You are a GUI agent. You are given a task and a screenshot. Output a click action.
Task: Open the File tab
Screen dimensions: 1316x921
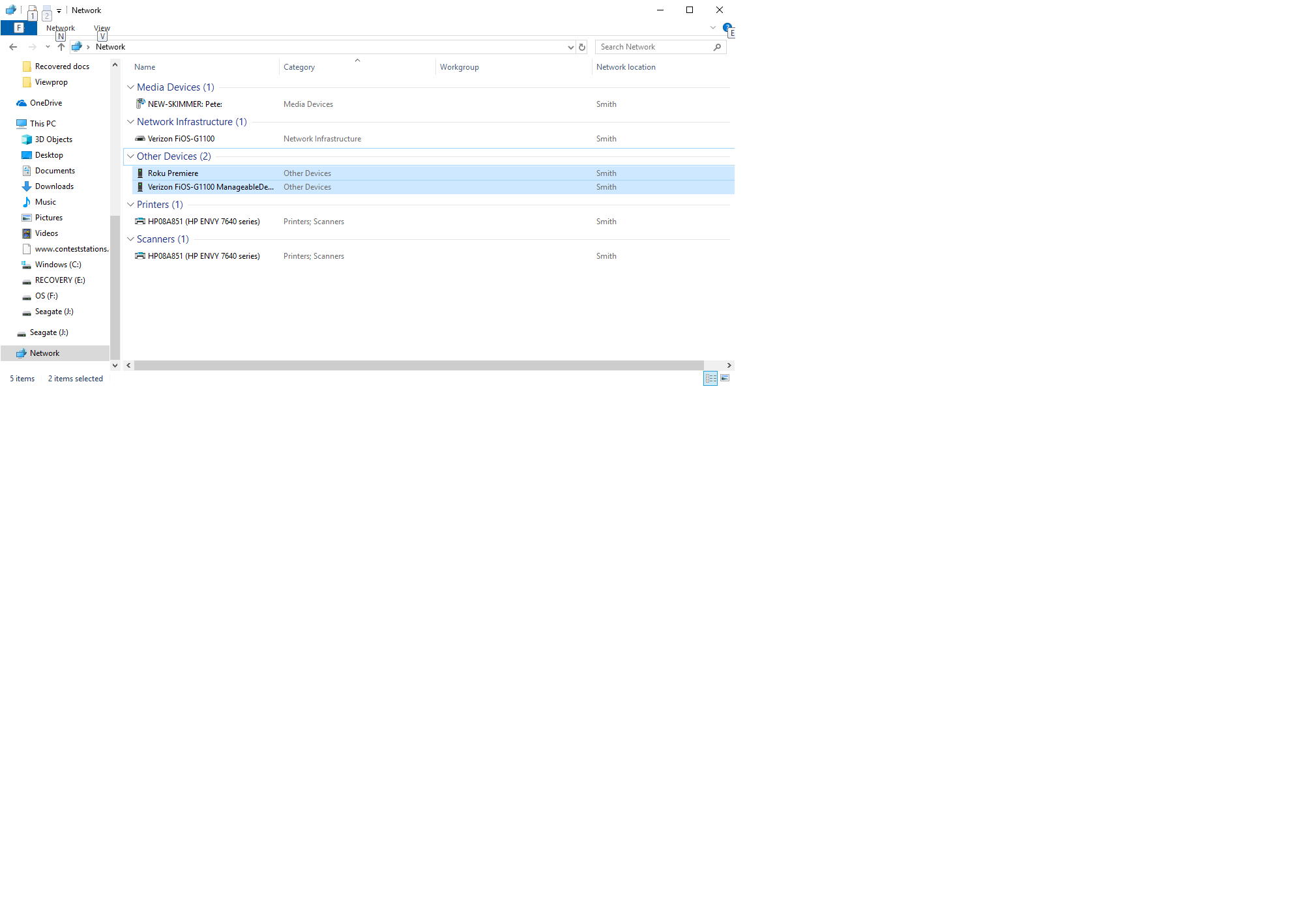(x=19, y=28)
